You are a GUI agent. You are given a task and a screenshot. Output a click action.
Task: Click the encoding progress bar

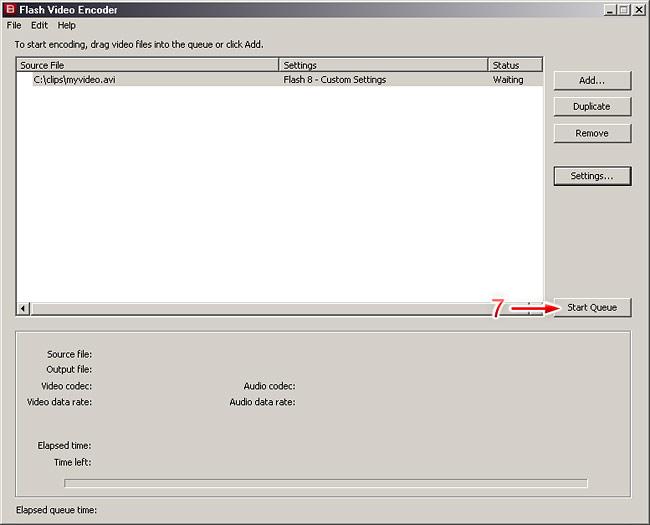tap(326, 483)
